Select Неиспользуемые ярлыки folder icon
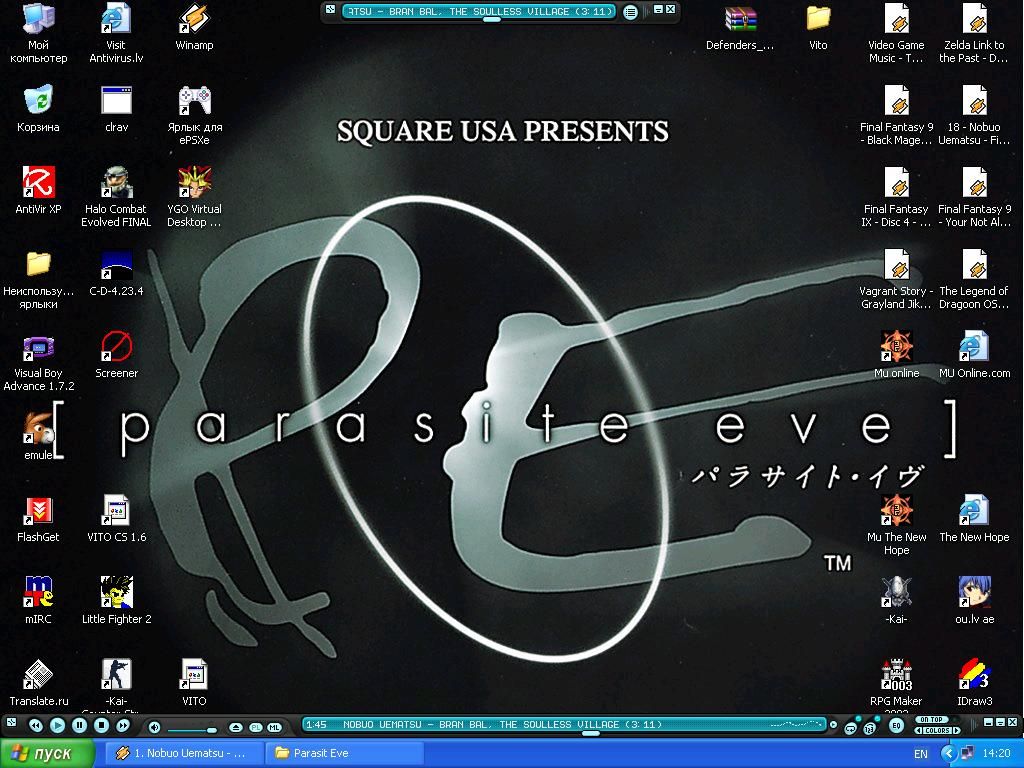The image size is (1024, 768). click(x=39, y=280)
